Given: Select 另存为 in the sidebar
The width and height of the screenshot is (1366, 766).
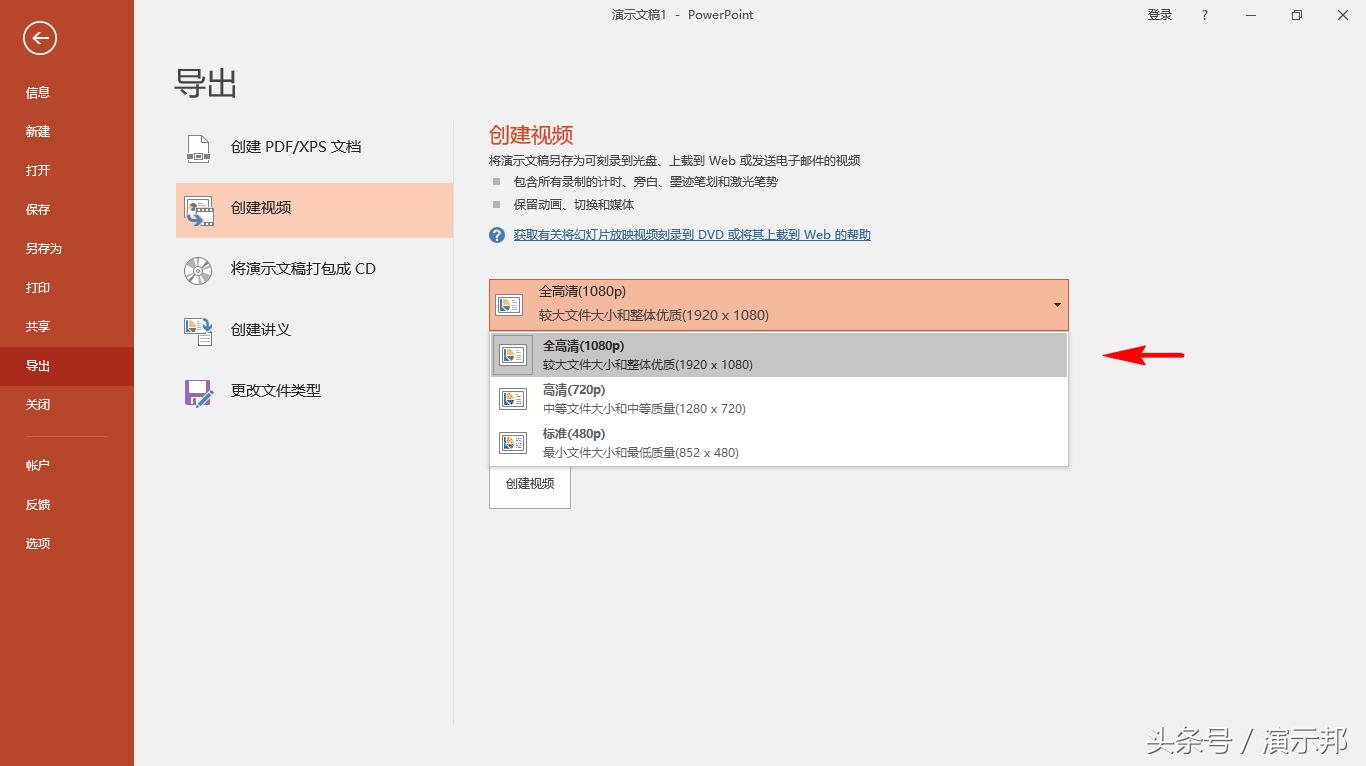Looking at the screenshot, I should click(42, 248).
